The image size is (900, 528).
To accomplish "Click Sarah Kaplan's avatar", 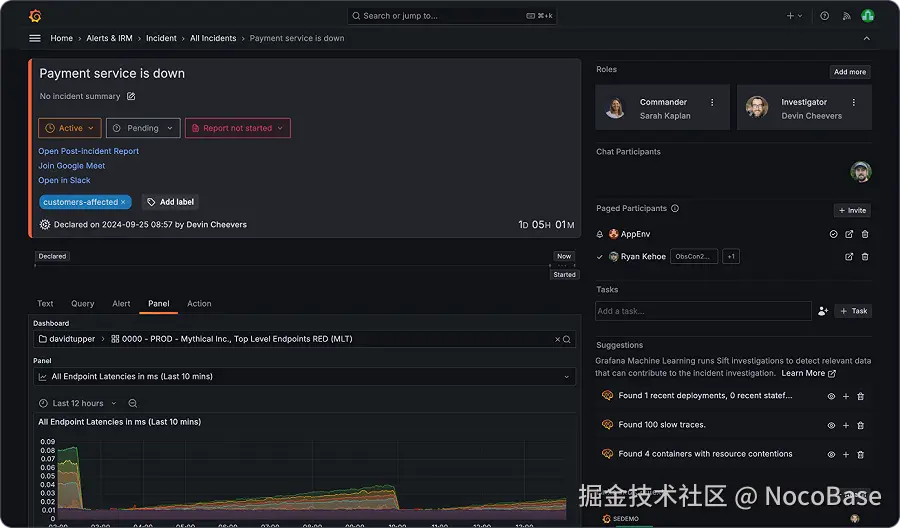I will tap(615, 107).
